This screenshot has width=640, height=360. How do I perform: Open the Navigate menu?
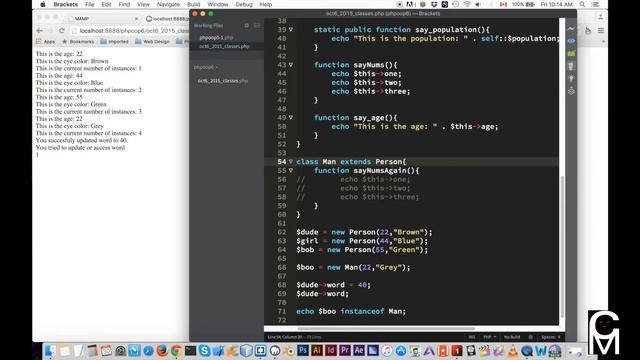click(x=168, y=4)
